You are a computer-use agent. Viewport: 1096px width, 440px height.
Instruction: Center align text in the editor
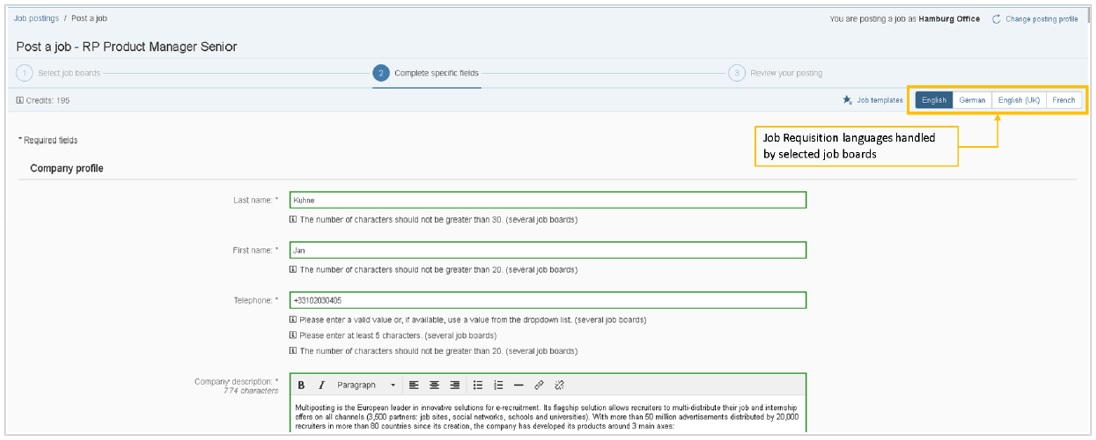(x=434, y=385)
